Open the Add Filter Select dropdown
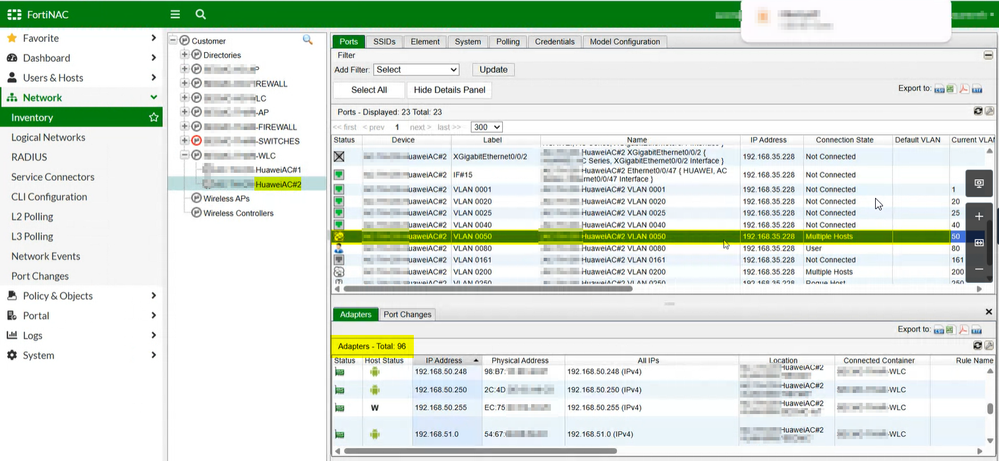 [x=416, y=70]
